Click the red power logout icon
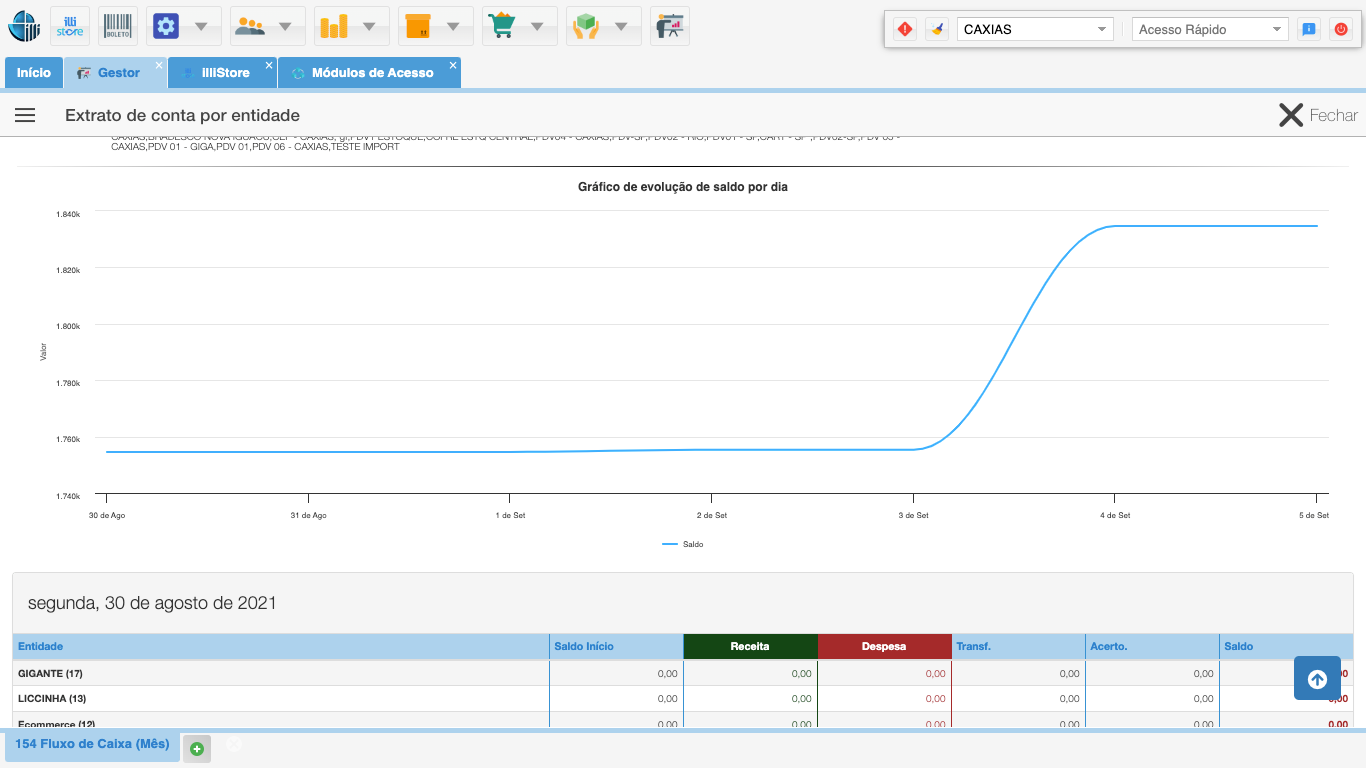Screen dimensions: 1366x768 1340,29
